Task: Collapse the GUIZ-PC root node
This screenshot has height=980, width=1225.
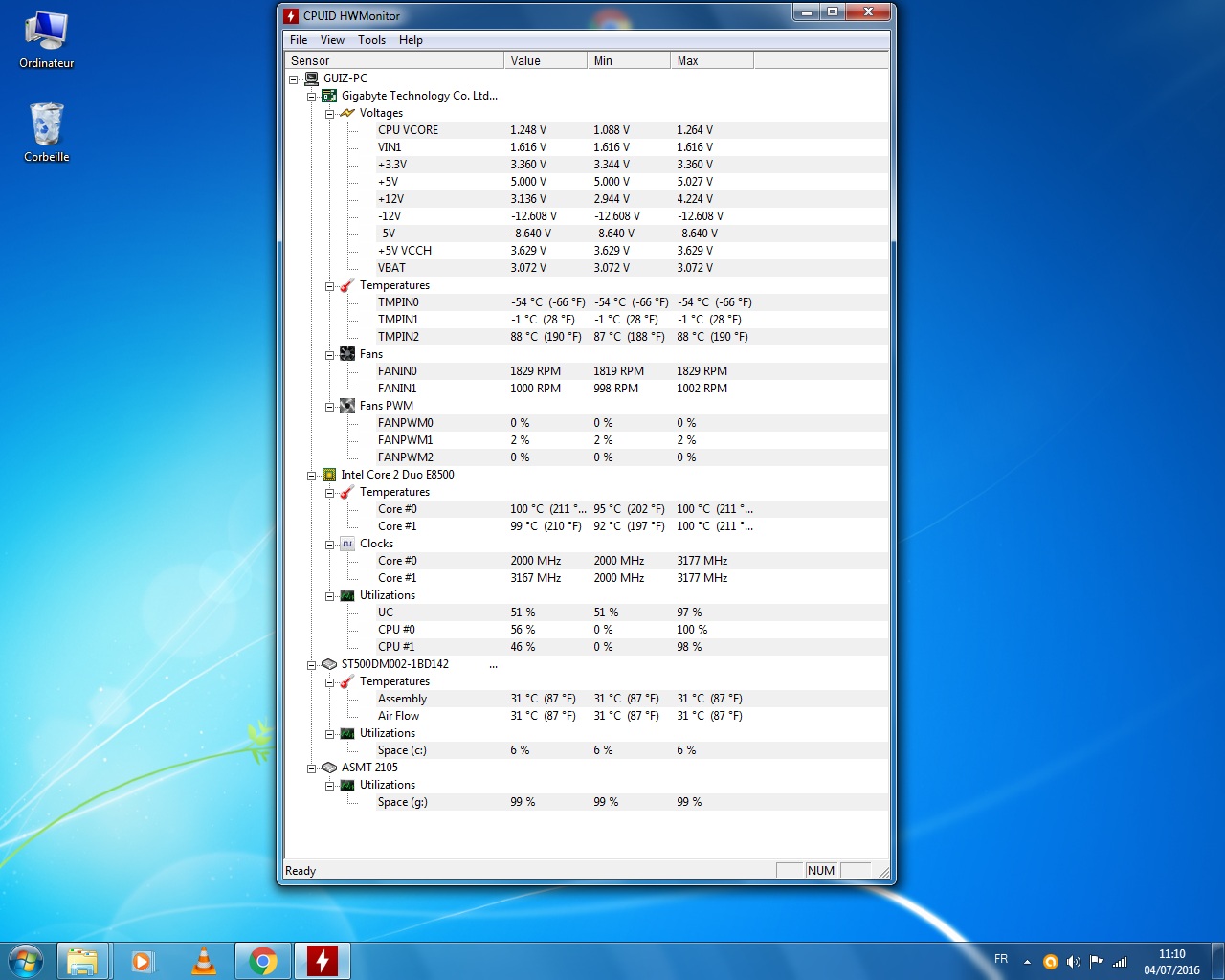Action: tap(294, 79)
